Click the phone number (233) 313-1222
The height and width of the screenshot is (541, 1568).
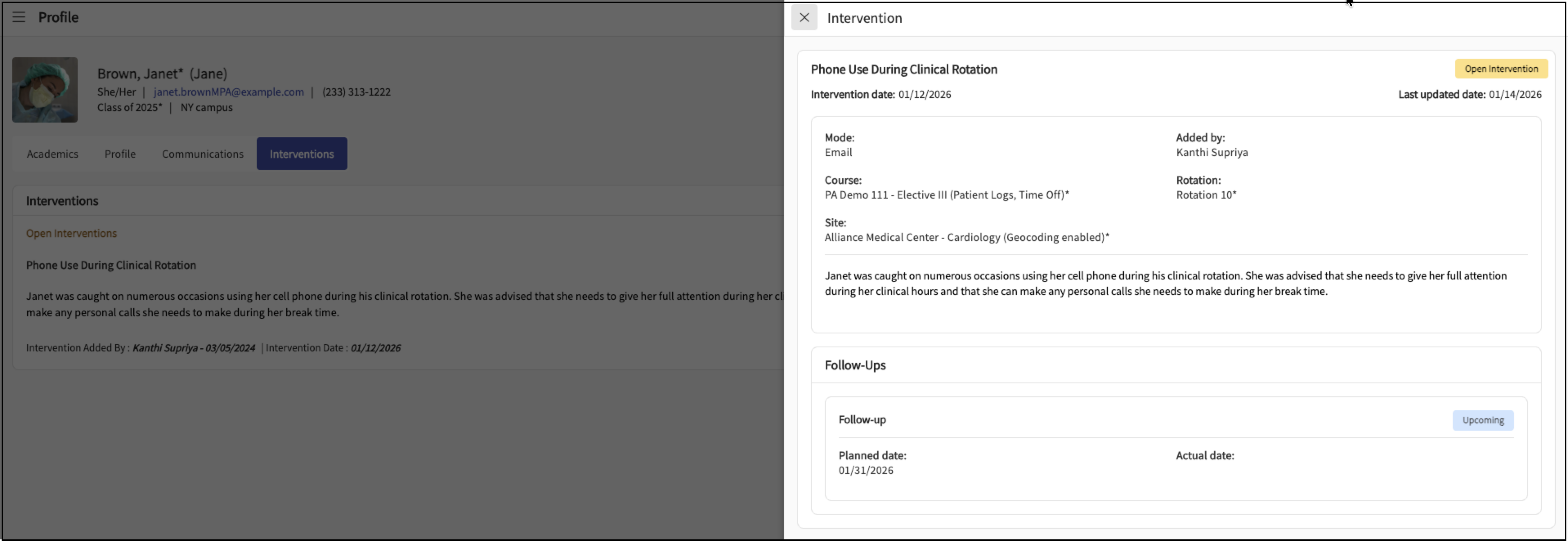(x=356, y=92)
